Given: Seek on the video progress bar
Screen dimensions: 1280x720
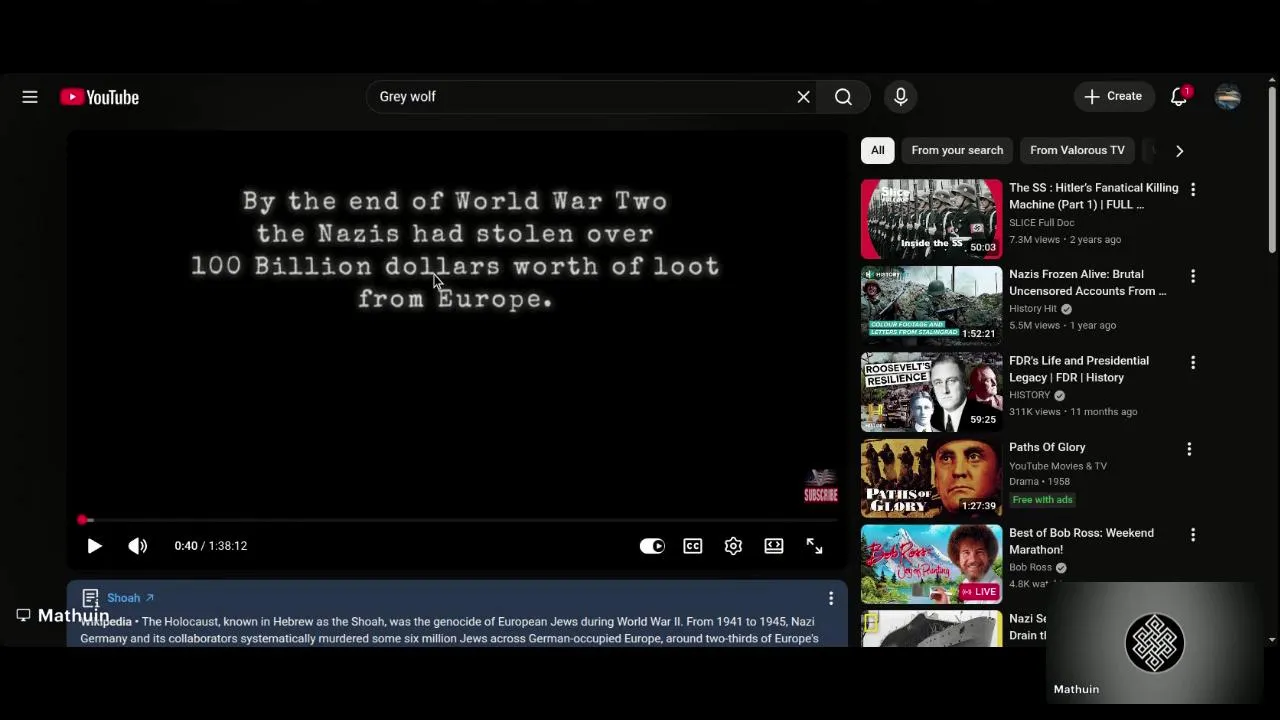Looking at the screenshot, I should (x=457, y=520).
